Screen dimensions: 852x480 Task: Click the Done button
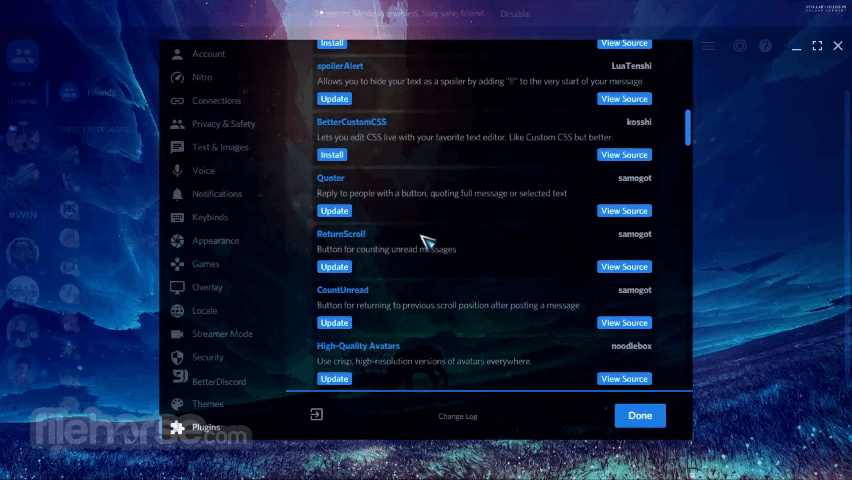[x=640, y=416]
